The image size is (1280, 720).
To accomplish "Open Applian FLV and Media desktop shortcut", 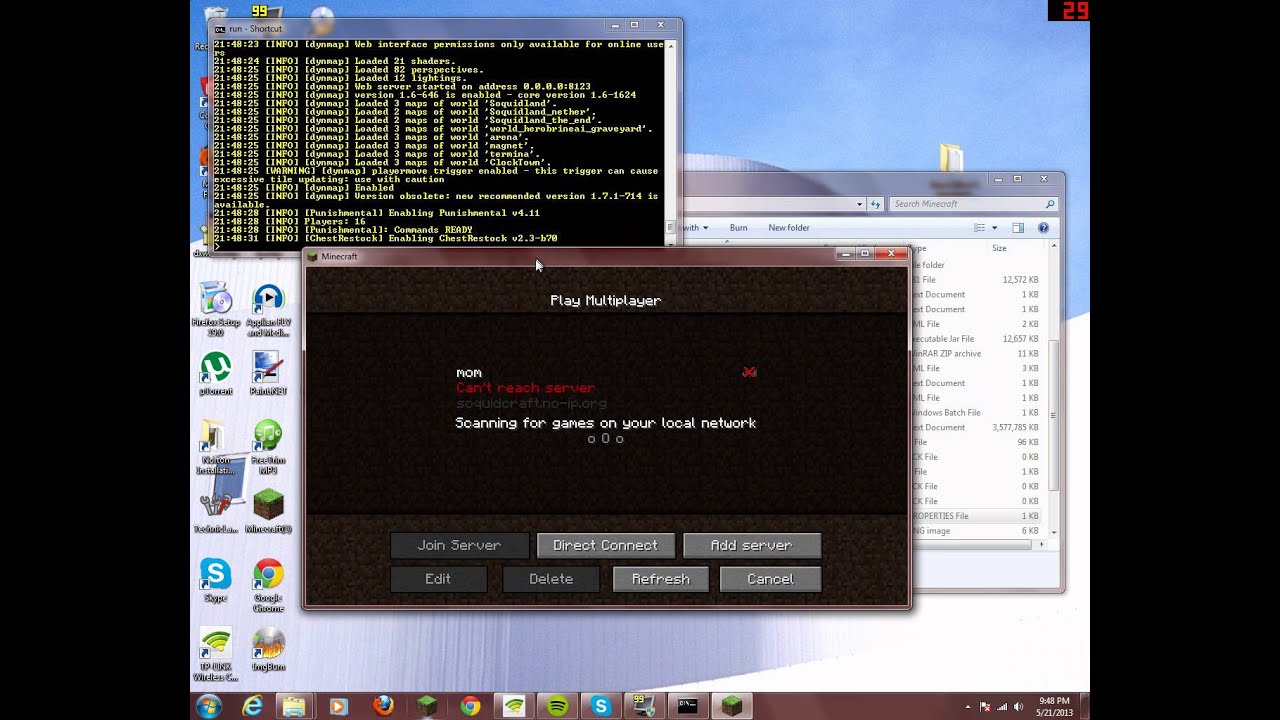I will click(x=268, y=310).
